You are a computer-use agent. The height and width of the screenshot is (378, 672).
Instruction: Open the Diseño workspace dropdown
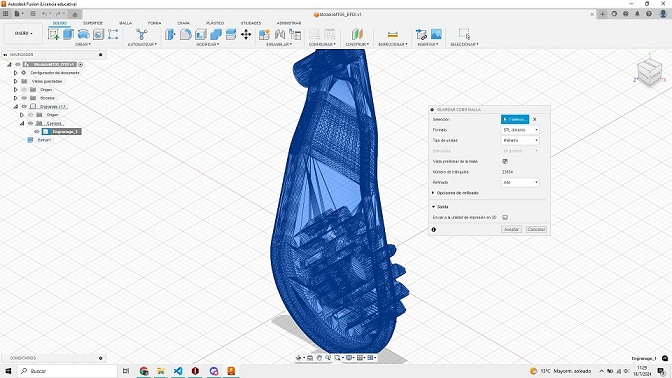pos(23,33)
